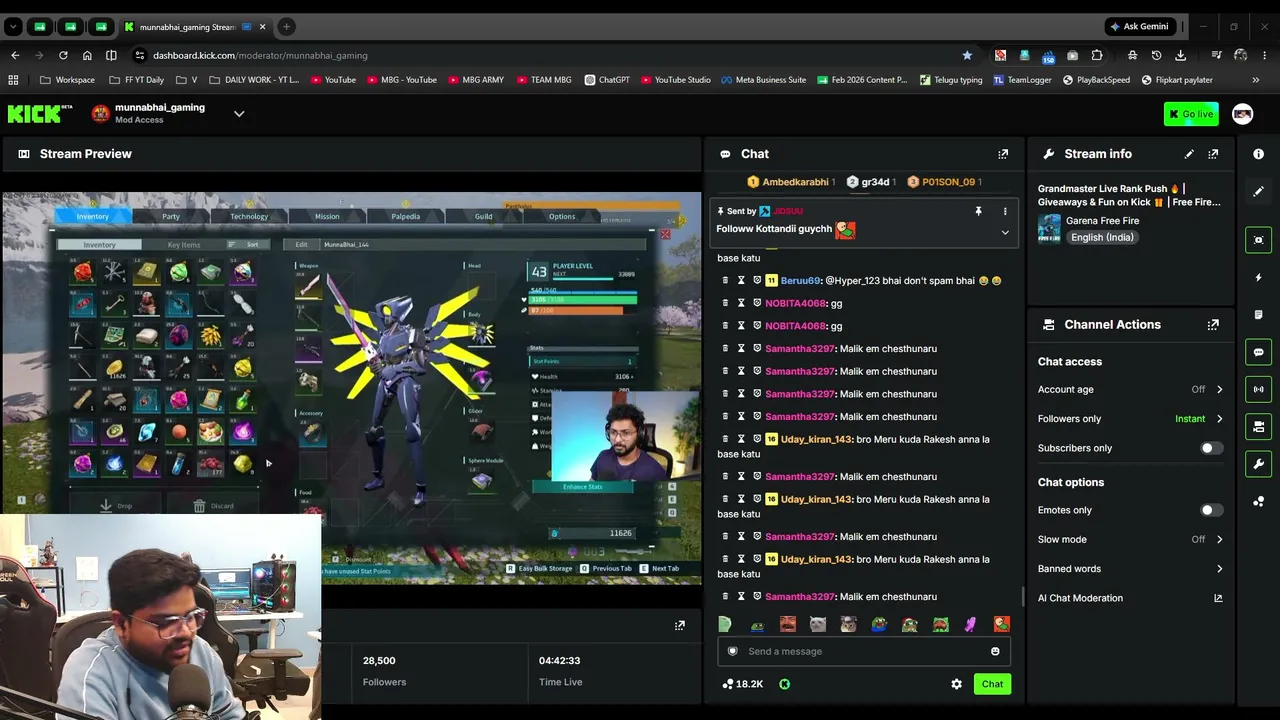Open the YouTube Studio bookmark
The width and height of the screenshot is (1280, 720).
(675, 80)
